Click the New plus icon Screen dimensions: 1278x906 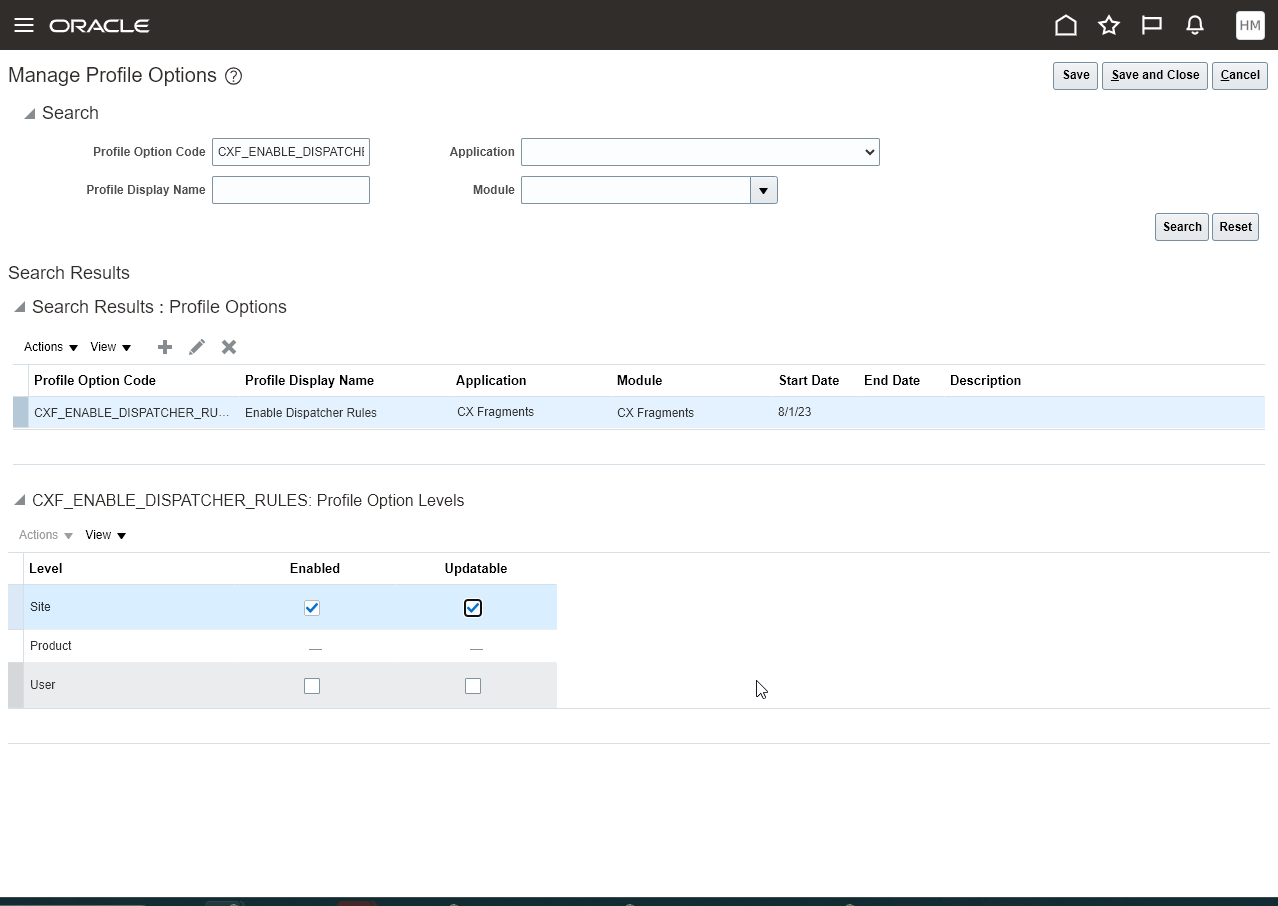pyautogui.click(x=165, y=347)
